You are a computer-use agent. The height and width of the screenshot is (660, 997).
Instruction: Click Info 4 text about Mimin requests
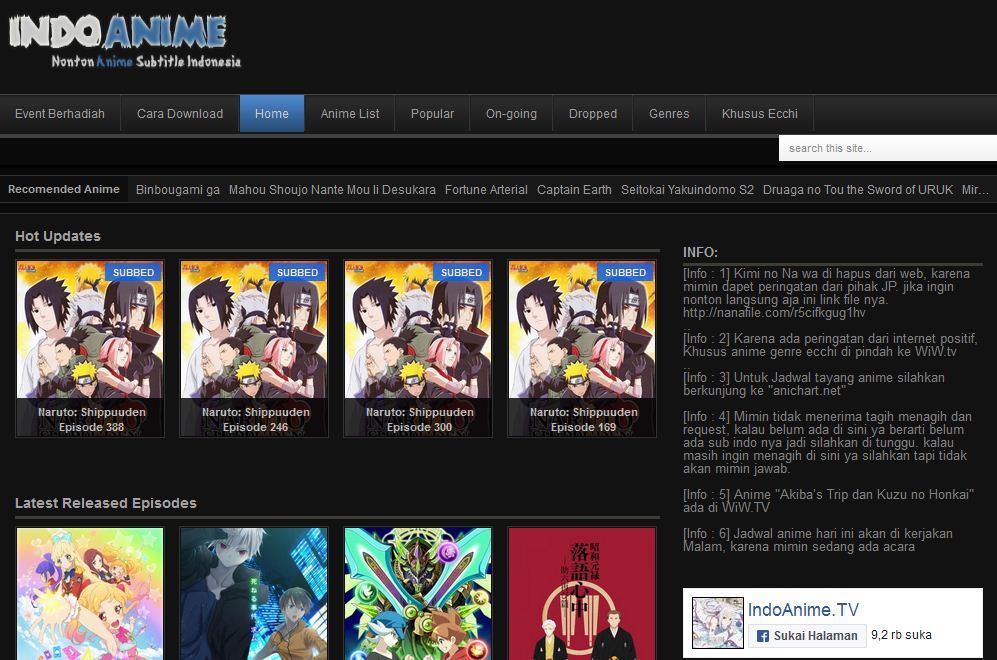point(827,443)
